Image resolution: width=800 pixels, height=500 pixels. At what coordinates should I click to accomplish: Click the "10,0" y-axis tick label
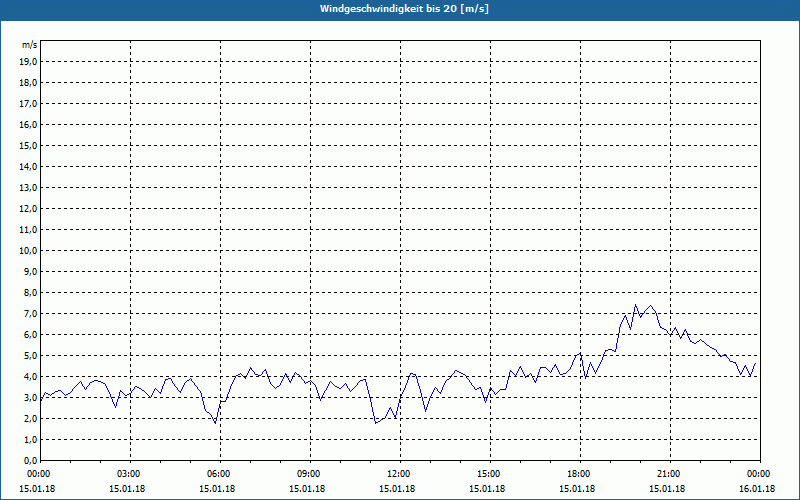pos(28,251)
